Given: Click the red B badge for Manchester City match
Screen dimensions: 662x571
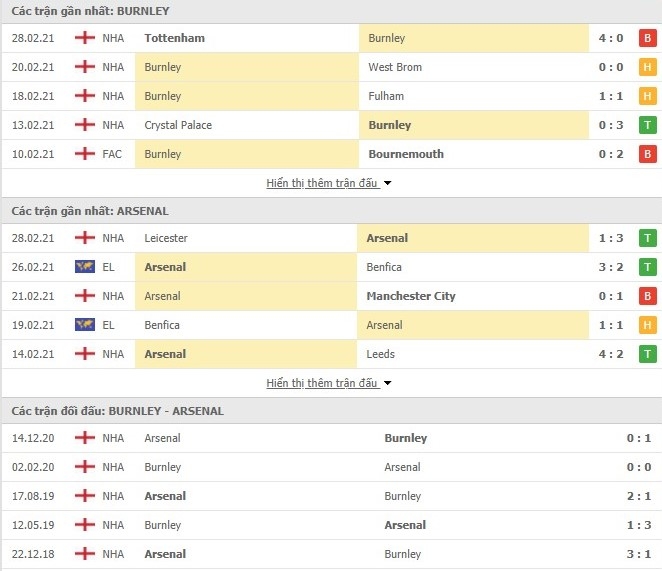Looking at the screenshot, I should 647,296.
